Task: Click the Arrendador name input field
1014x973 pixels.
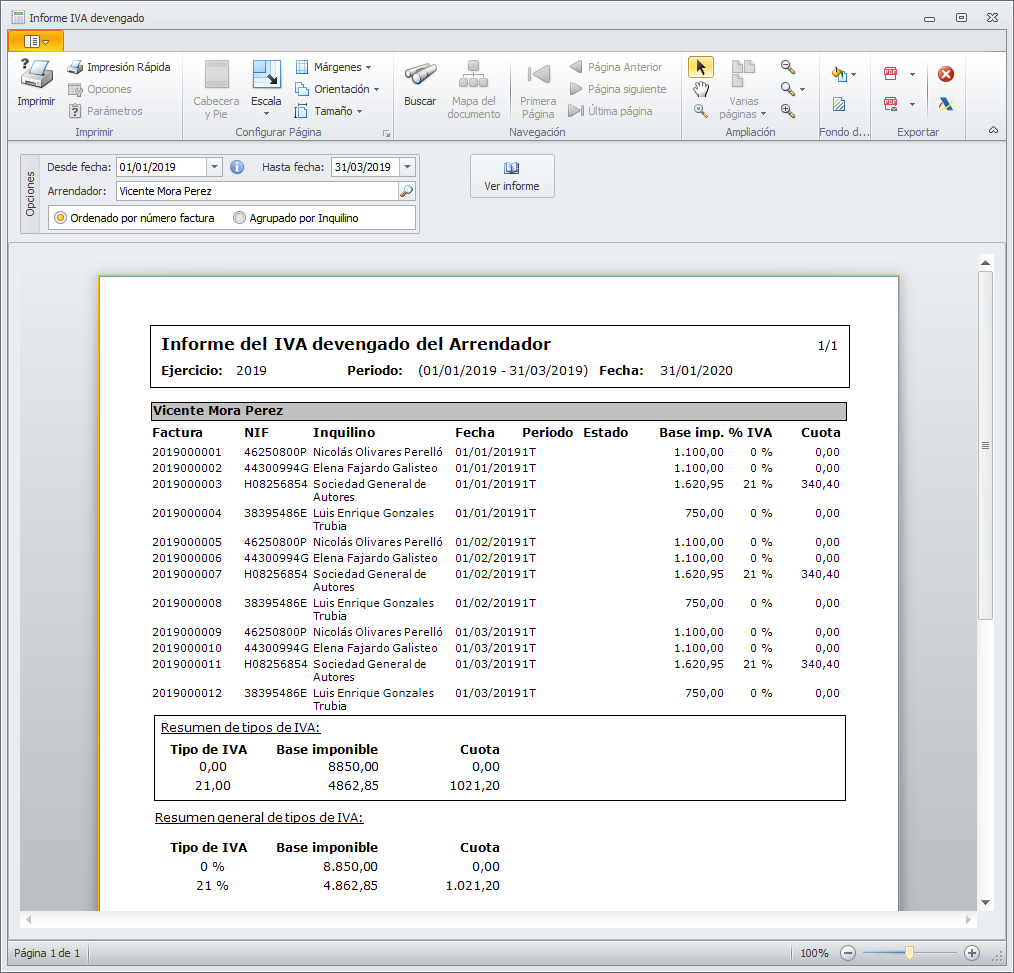Action: 256,191
